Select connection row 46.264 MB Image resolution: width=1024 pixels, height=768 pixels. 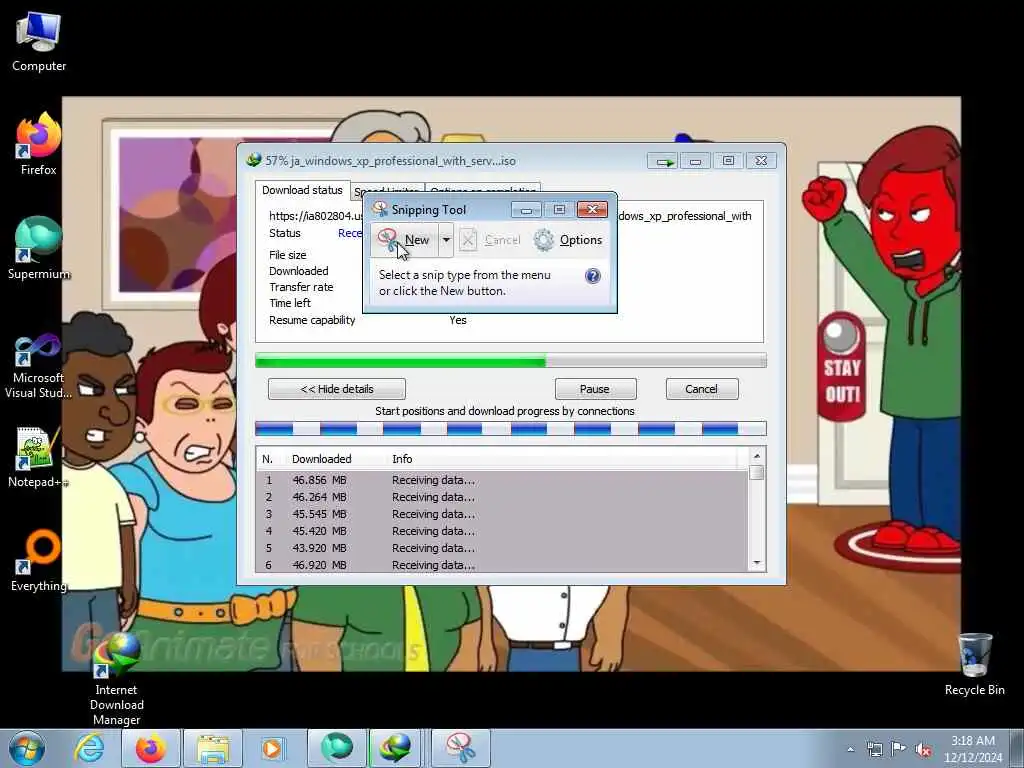(x=502, y=497)
